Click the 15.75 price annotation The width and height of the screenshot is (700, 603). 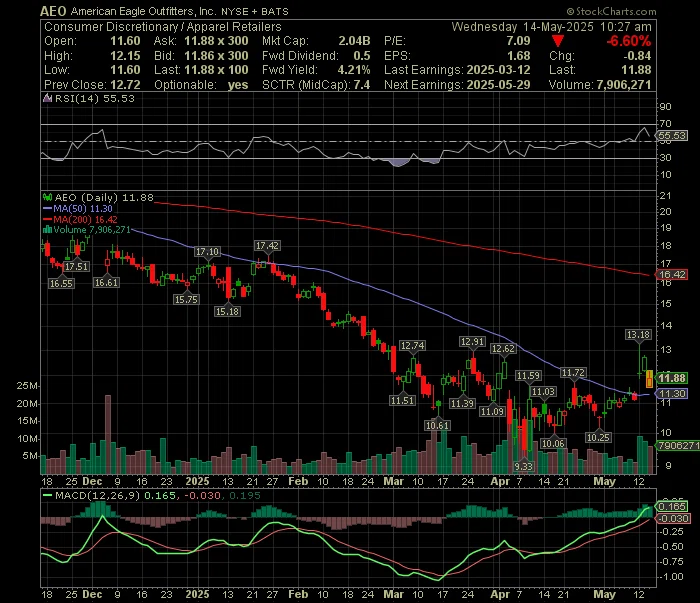186,299
